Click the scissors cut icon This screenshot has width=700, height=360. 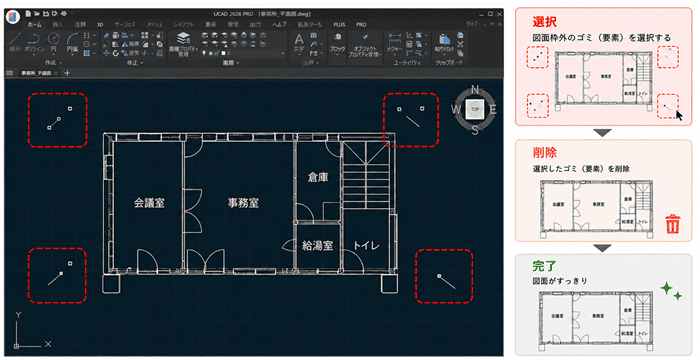click(460, 44)
